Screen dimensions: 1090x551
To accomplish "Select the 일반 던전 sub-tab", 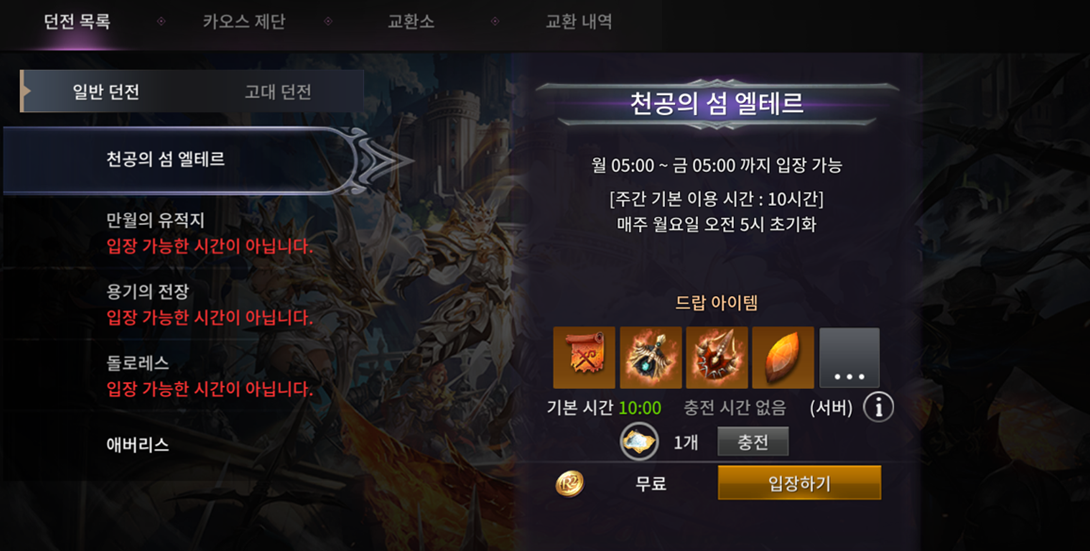I will 106,92.
